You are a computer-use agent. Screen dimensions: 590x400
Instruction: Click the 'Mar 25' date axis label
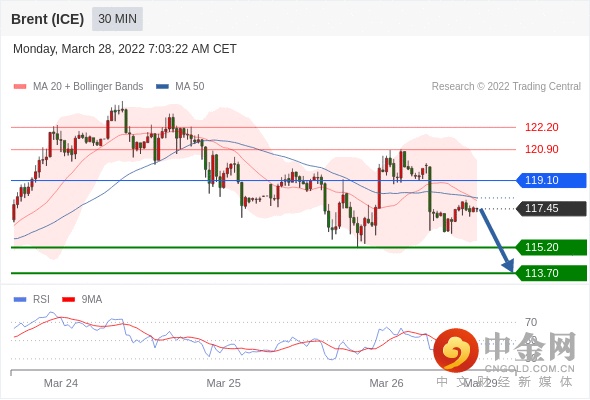(x=224, y=383)
